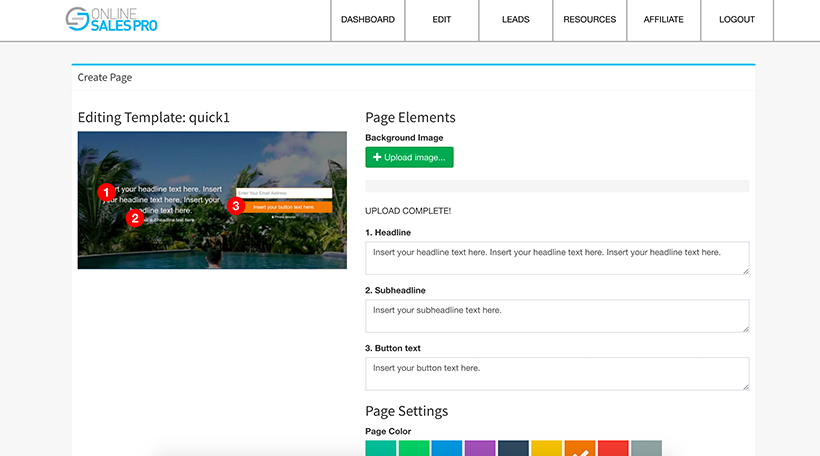Select the purple page color swatch
Image resolution: width=820 pixels, height=456 pixels.
click(x=480, y=449)
